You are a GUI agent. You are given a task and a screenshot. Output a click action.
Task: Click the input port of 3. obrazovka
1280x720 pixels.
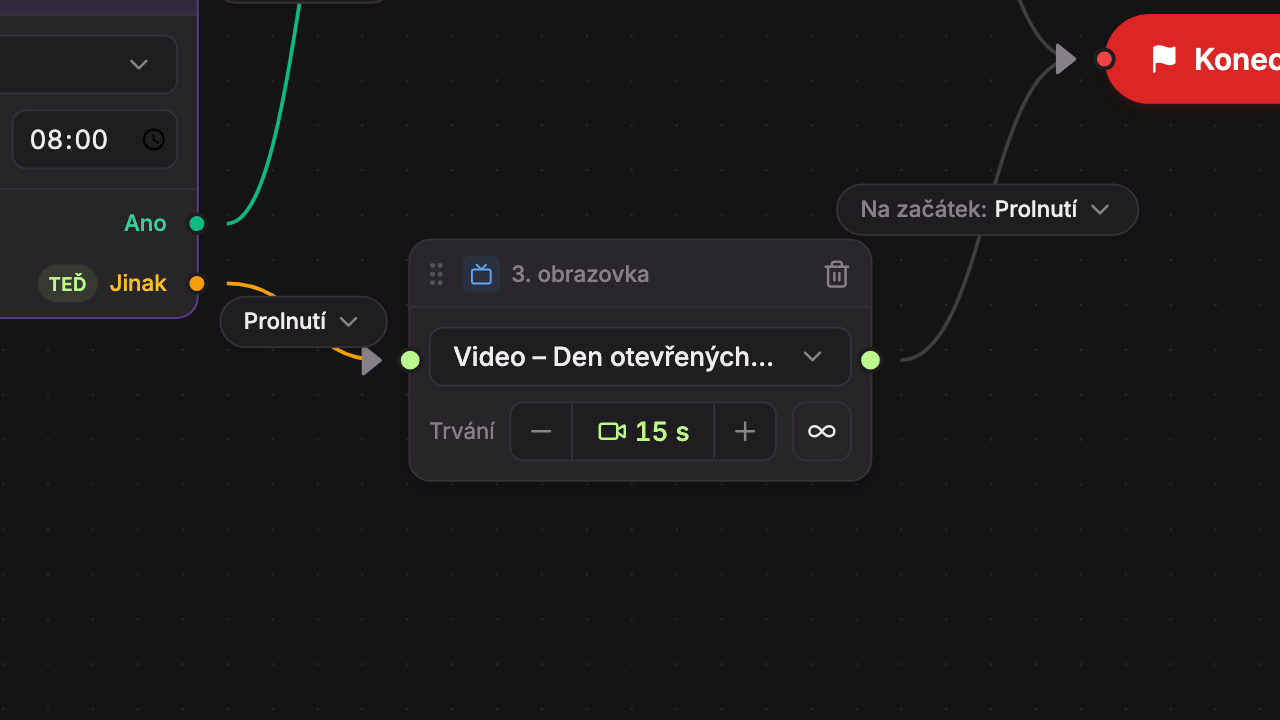tap(410, 360)
